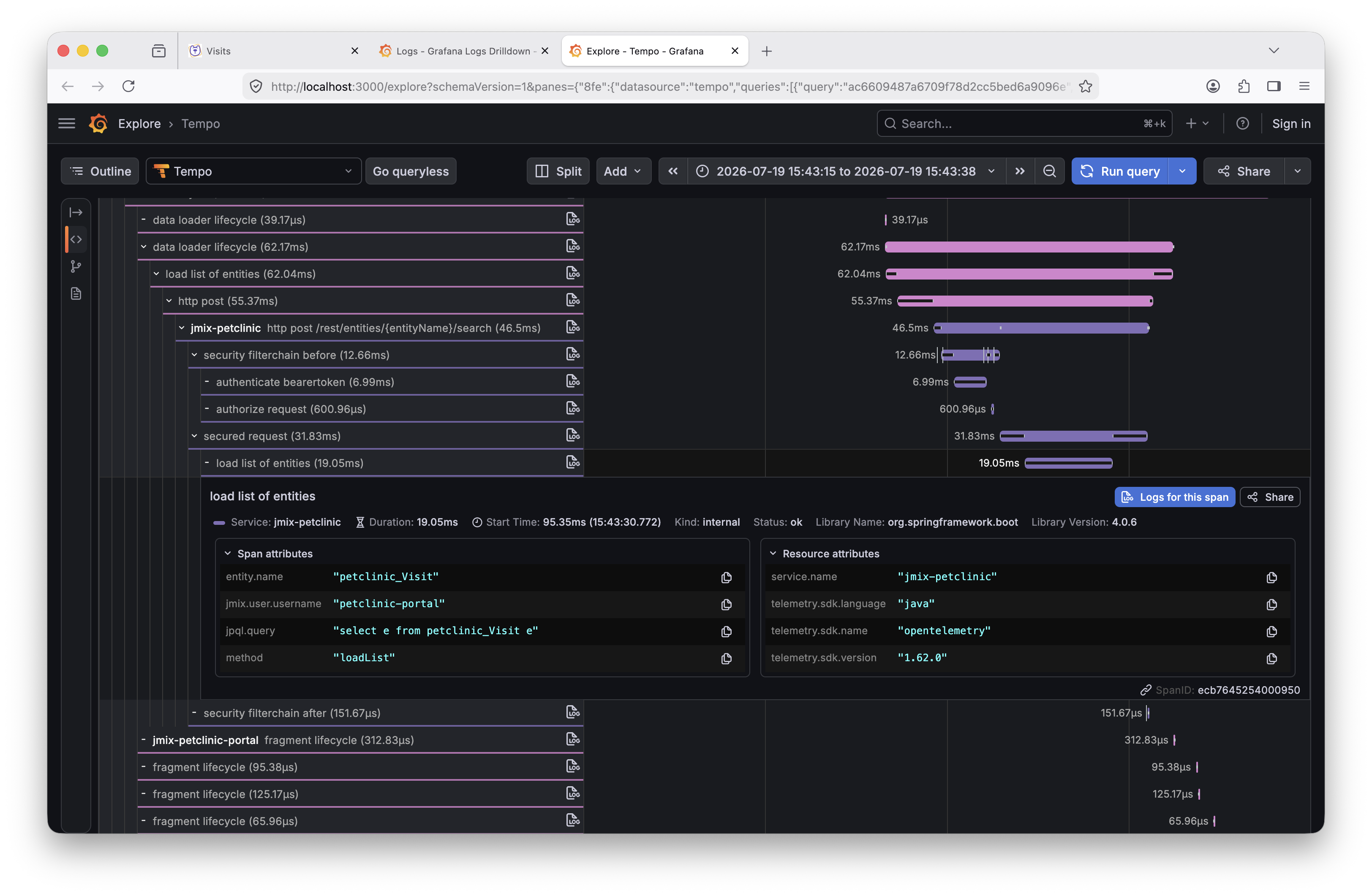Click Logs for this span button
Image resolution: width=1372 pixels, height=896 pixels.
[x=1174, y=497]
